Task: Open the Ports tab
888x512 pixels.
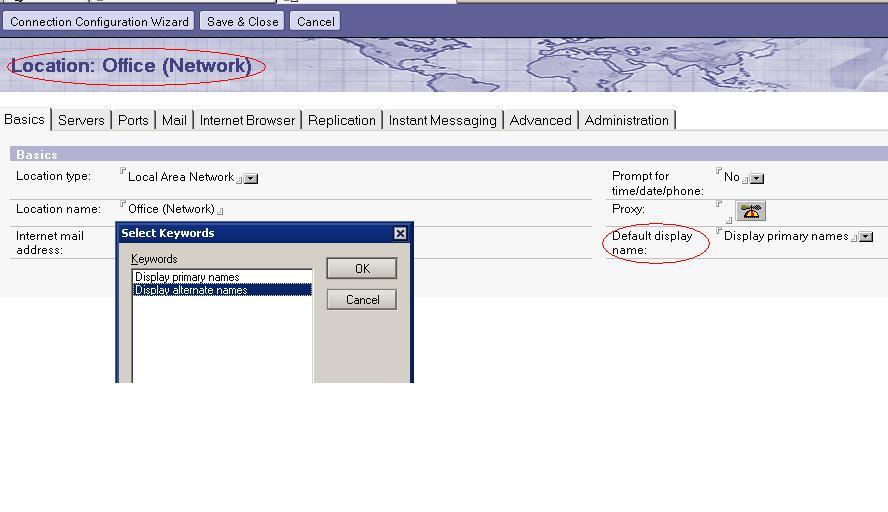Action: tap(133, 120)
